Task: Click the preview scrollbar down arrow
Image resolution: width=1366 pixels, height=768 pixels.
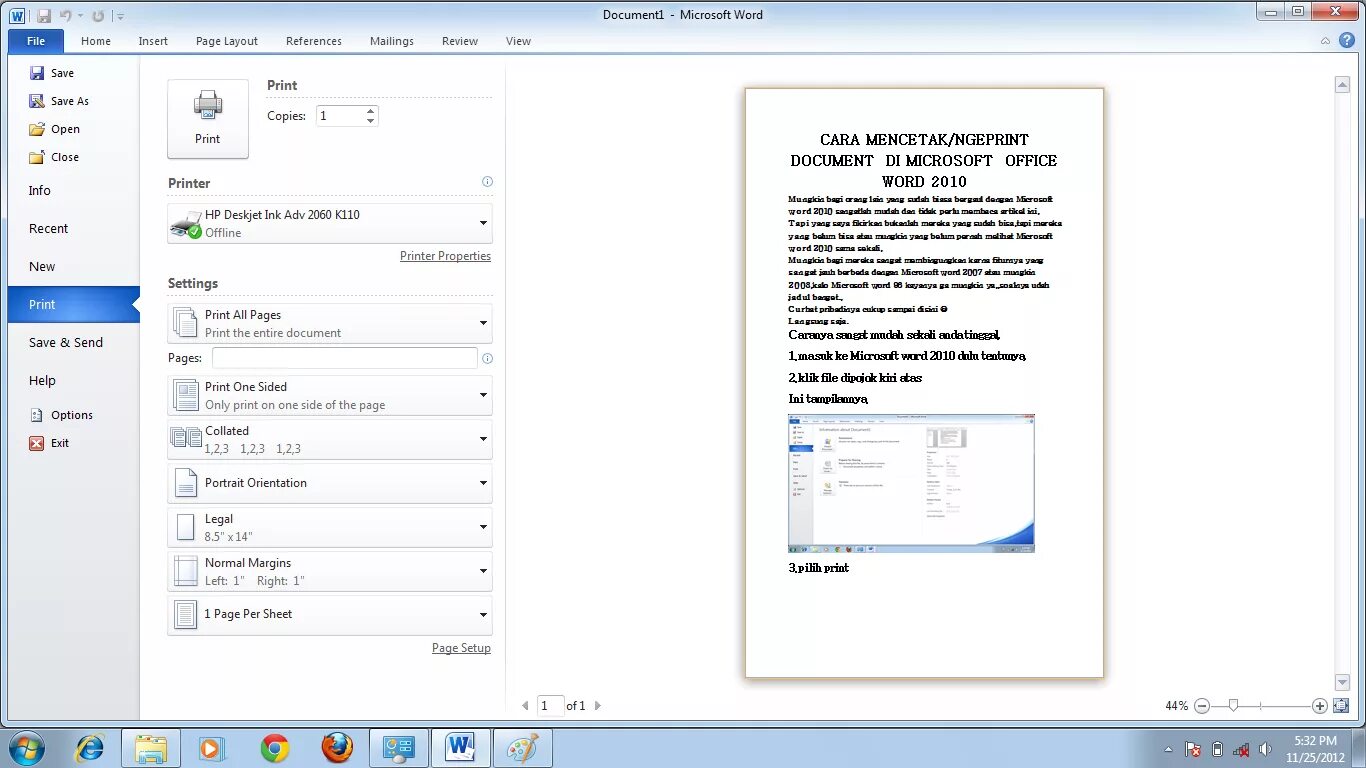Action: pos(1343,682)
